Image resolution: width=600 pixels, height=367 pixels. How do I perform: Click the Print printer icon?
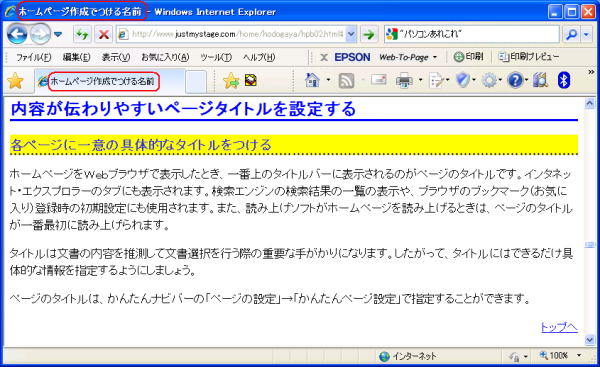click(404, 81)
